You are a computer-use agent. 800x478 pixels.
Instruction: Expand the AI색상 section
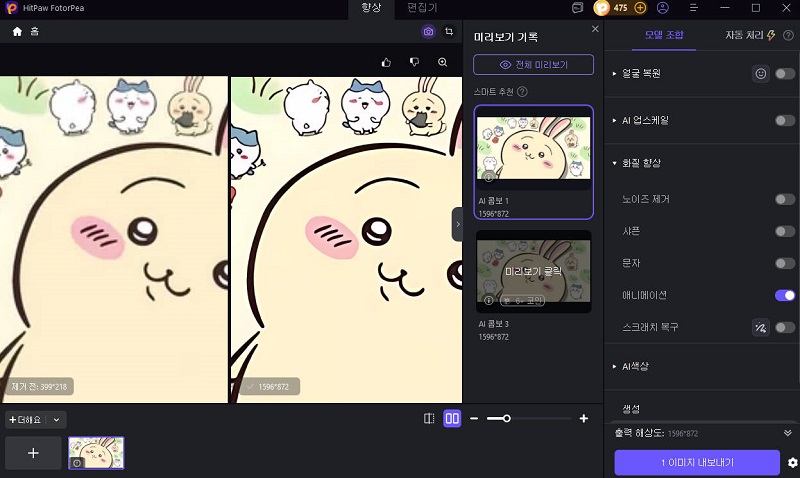[x=614, y=366]
